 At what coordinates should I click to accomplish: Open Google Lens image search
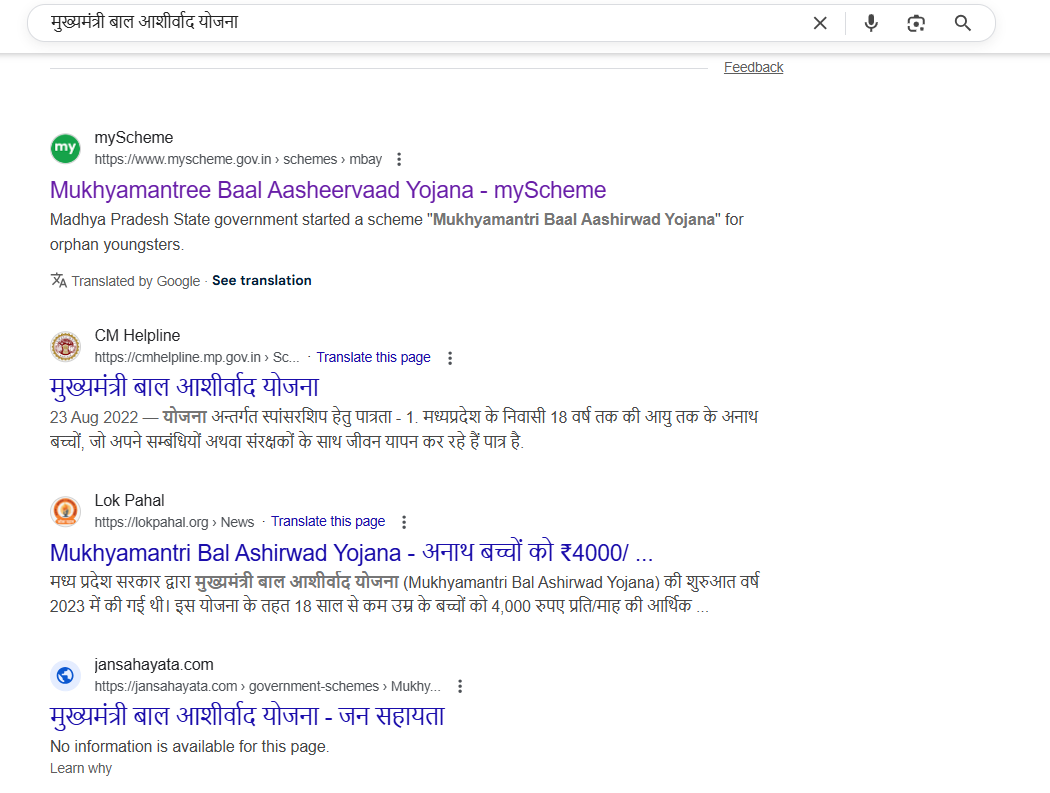coord(915,22)
